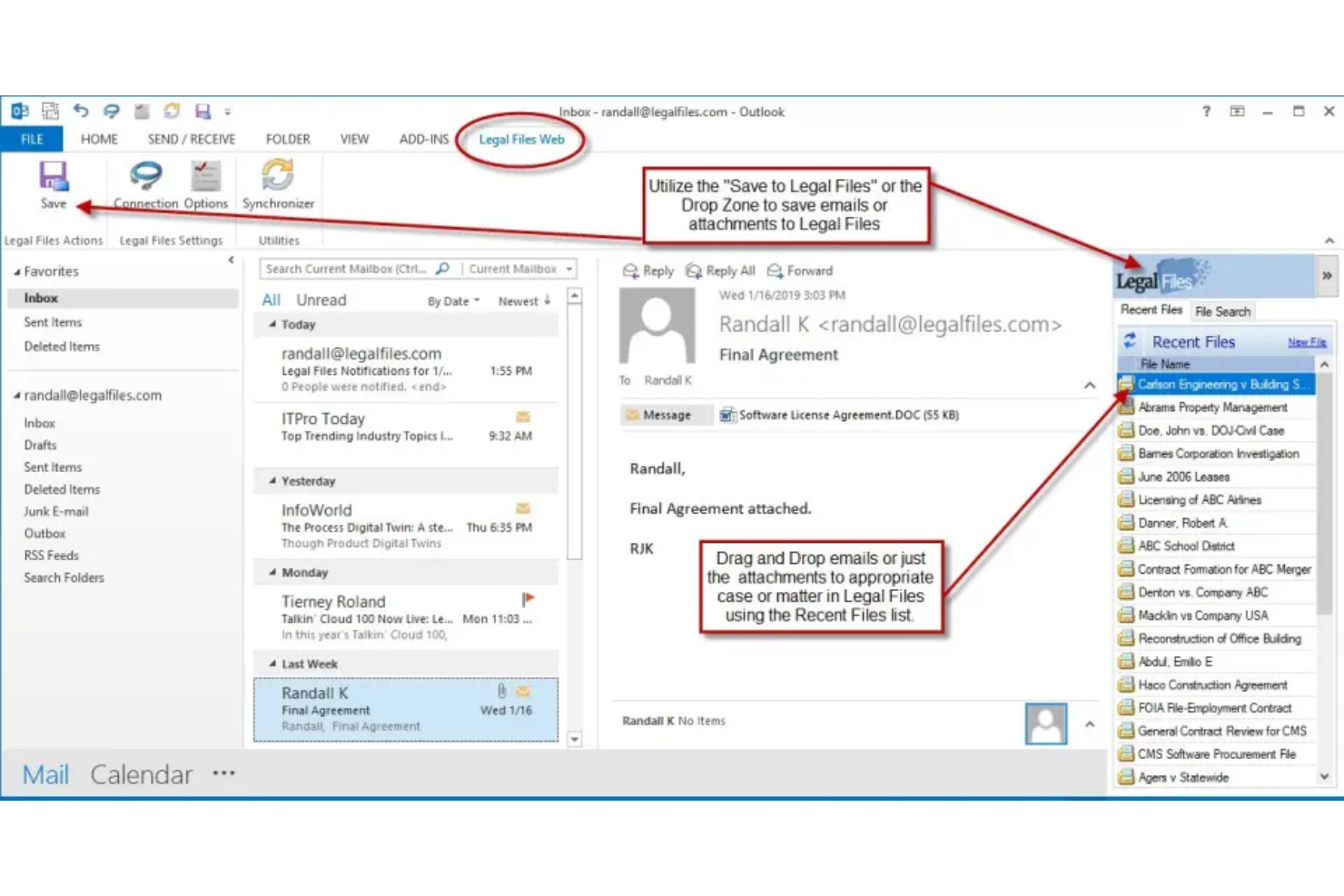Click in the Search Current Mailbox field

pos(345,269)
